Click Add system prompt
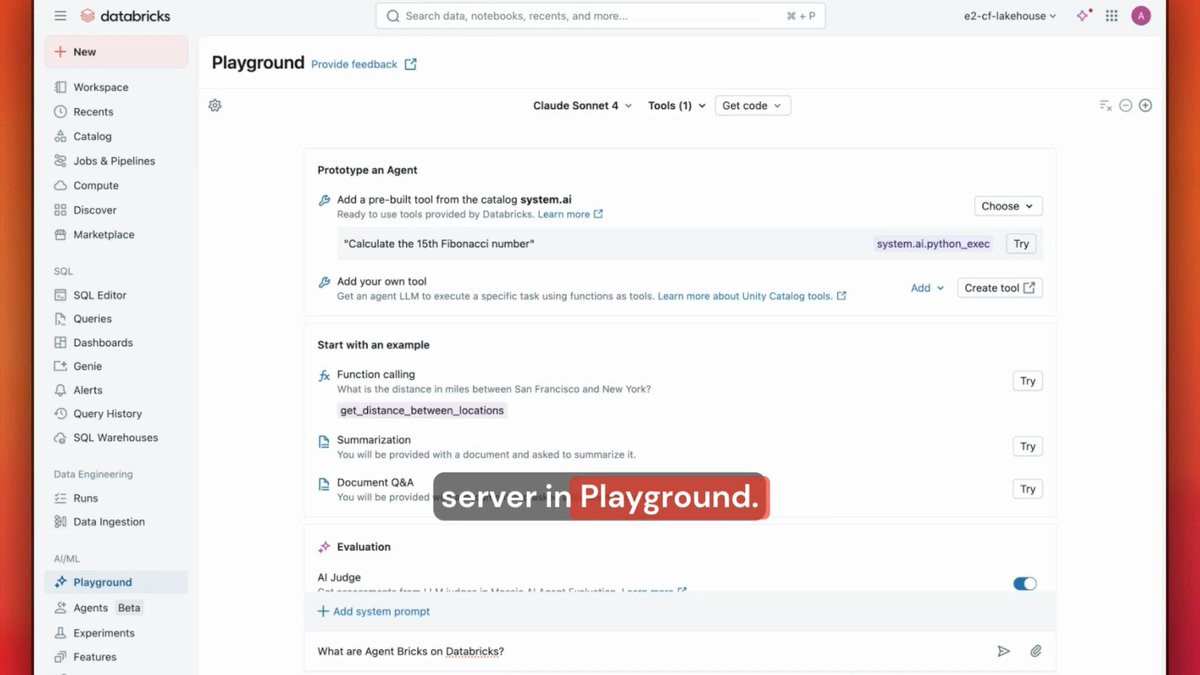Image resolution: width=1200 pixels, height=675 pixels. tap(374, 611)
